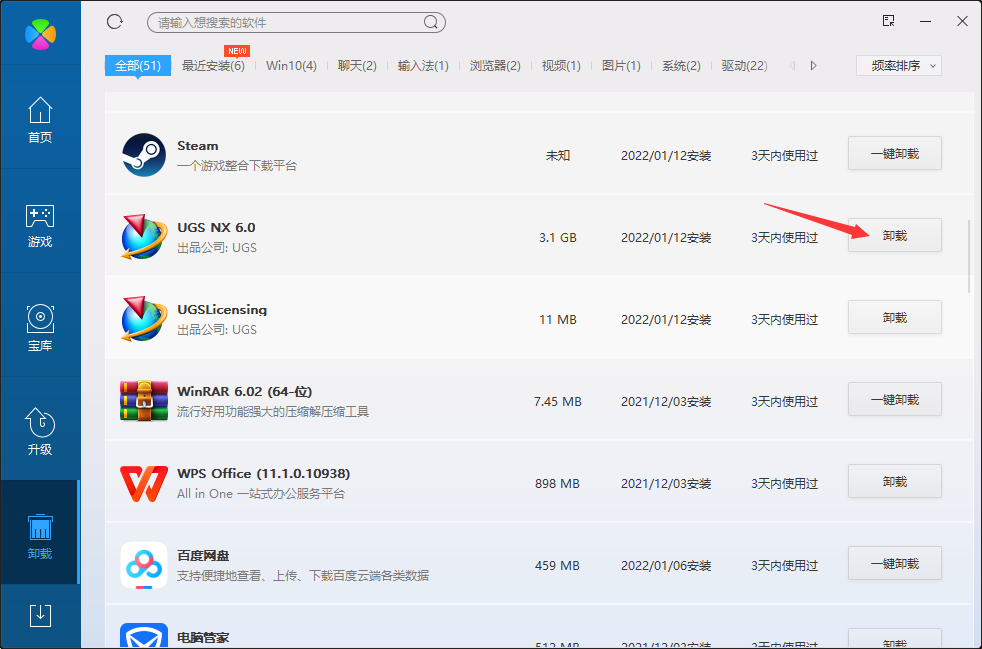Image resolution: width=982 pixels, height=649 pixels.
Task: Open the window menu icon near minimize
Action: 888,21
